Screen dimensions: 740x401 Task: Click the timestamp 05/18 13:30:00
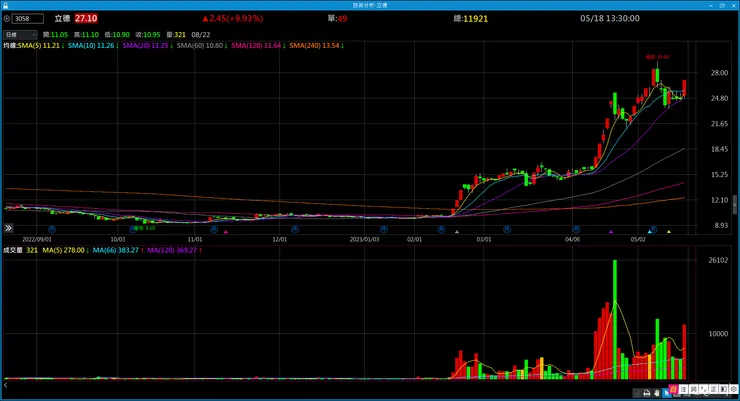click(x=610, y=18)
